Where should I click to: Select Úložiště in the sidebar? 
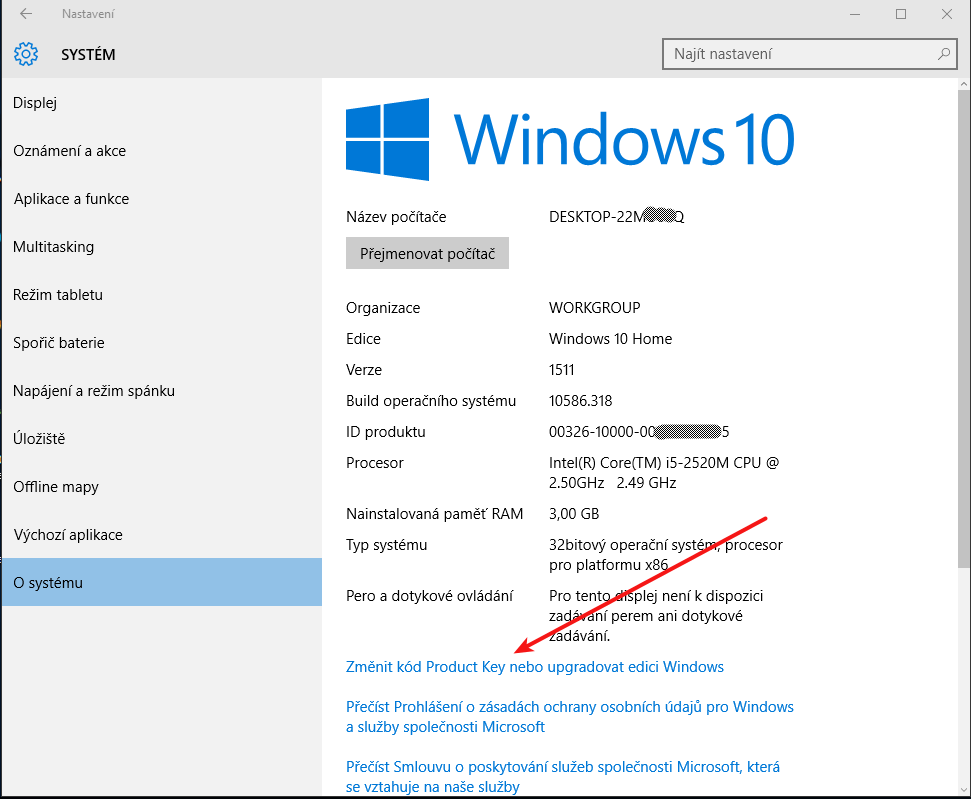click(39, 439)
